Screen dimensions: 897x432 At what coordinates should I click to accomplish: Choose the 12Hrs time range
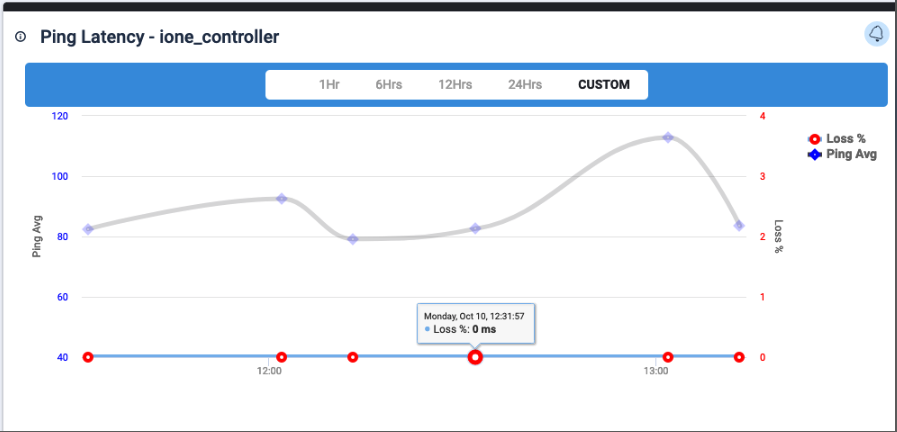tap(455, 85)
